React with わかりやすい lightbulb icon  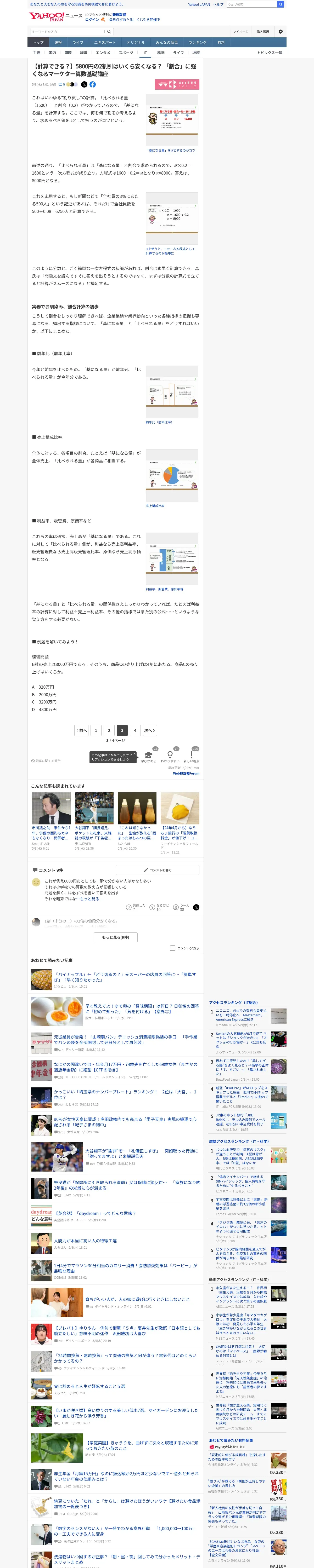click(170, 754)
